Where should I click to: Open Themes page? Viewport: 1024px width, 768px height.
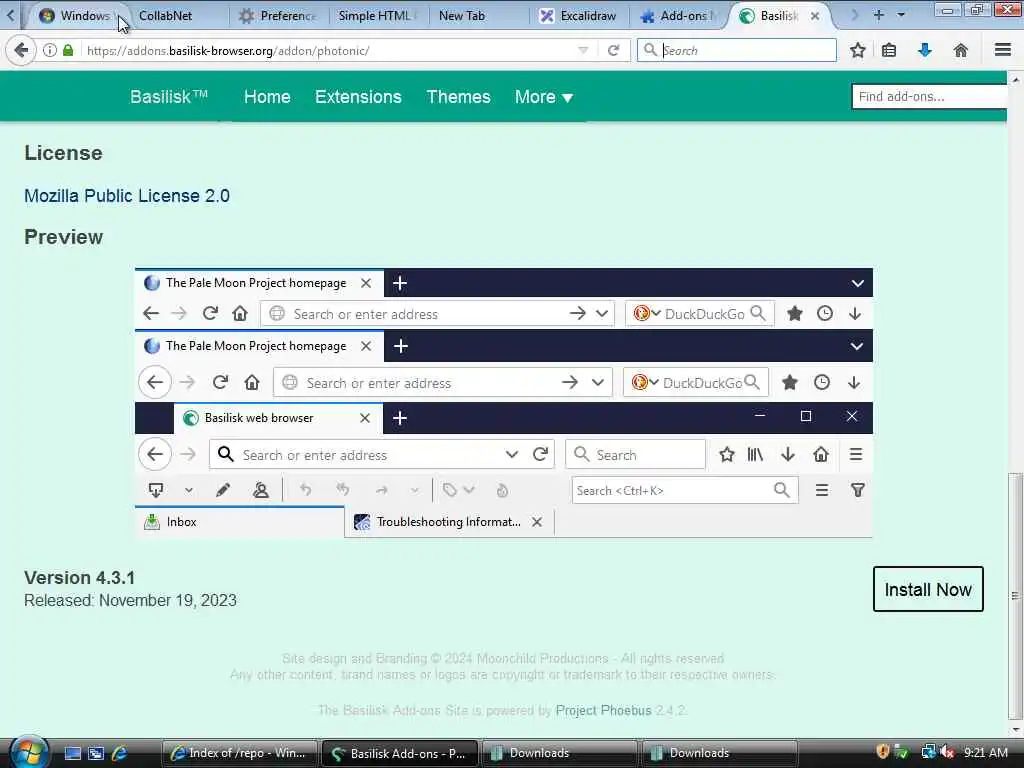[458, 97]
